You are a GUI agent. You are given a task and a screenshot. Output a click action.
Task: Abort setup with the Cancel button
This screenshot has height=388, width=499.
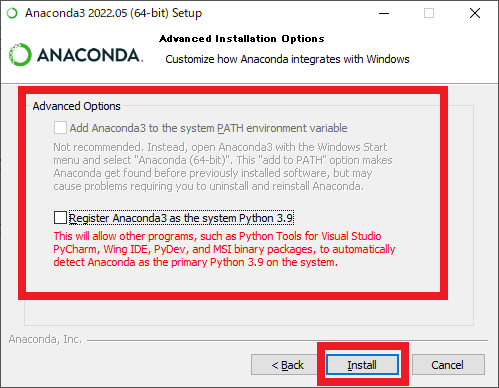click(448, 365)
